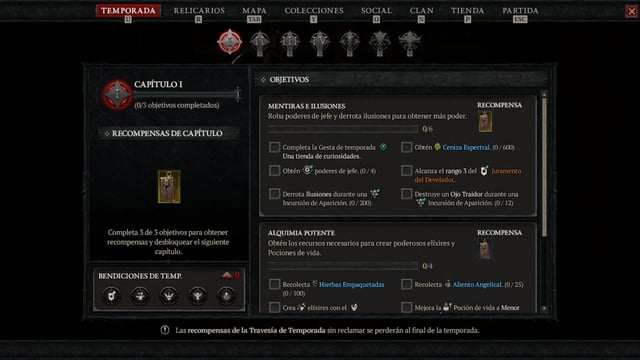Click the third seasonal blessing icon
This screenshot has width=640, height=360.
(169, 296)
